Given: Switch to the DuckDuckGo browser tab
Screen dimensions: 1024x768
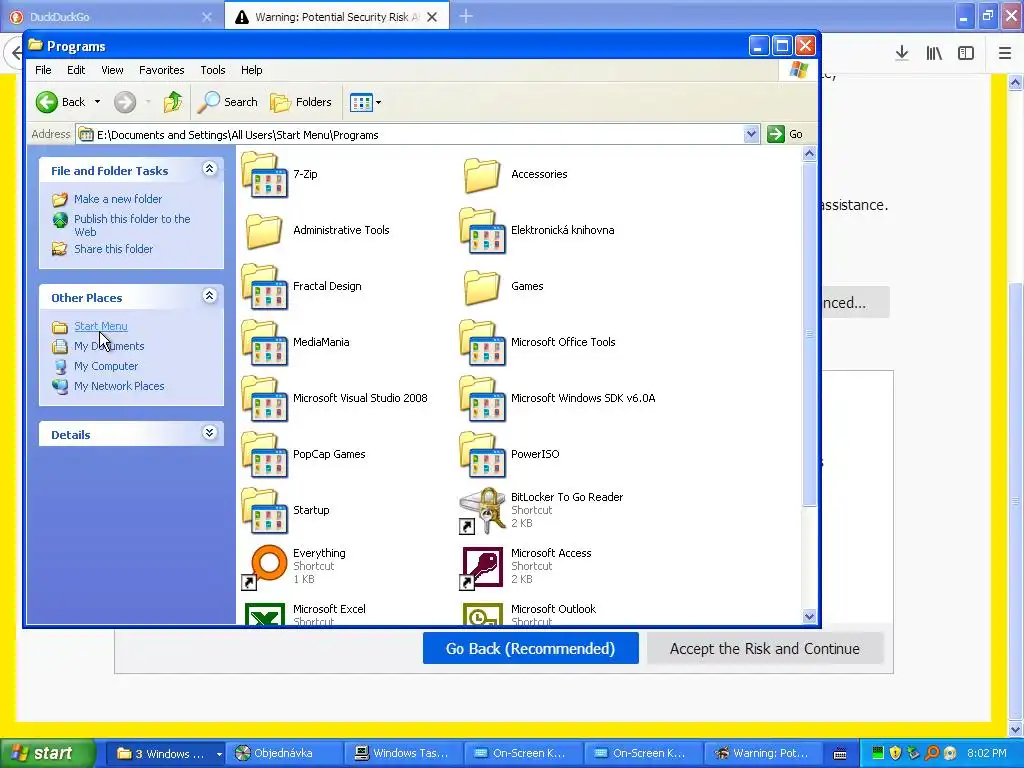Looking at the screenshot, I should [x=111, y=17].
